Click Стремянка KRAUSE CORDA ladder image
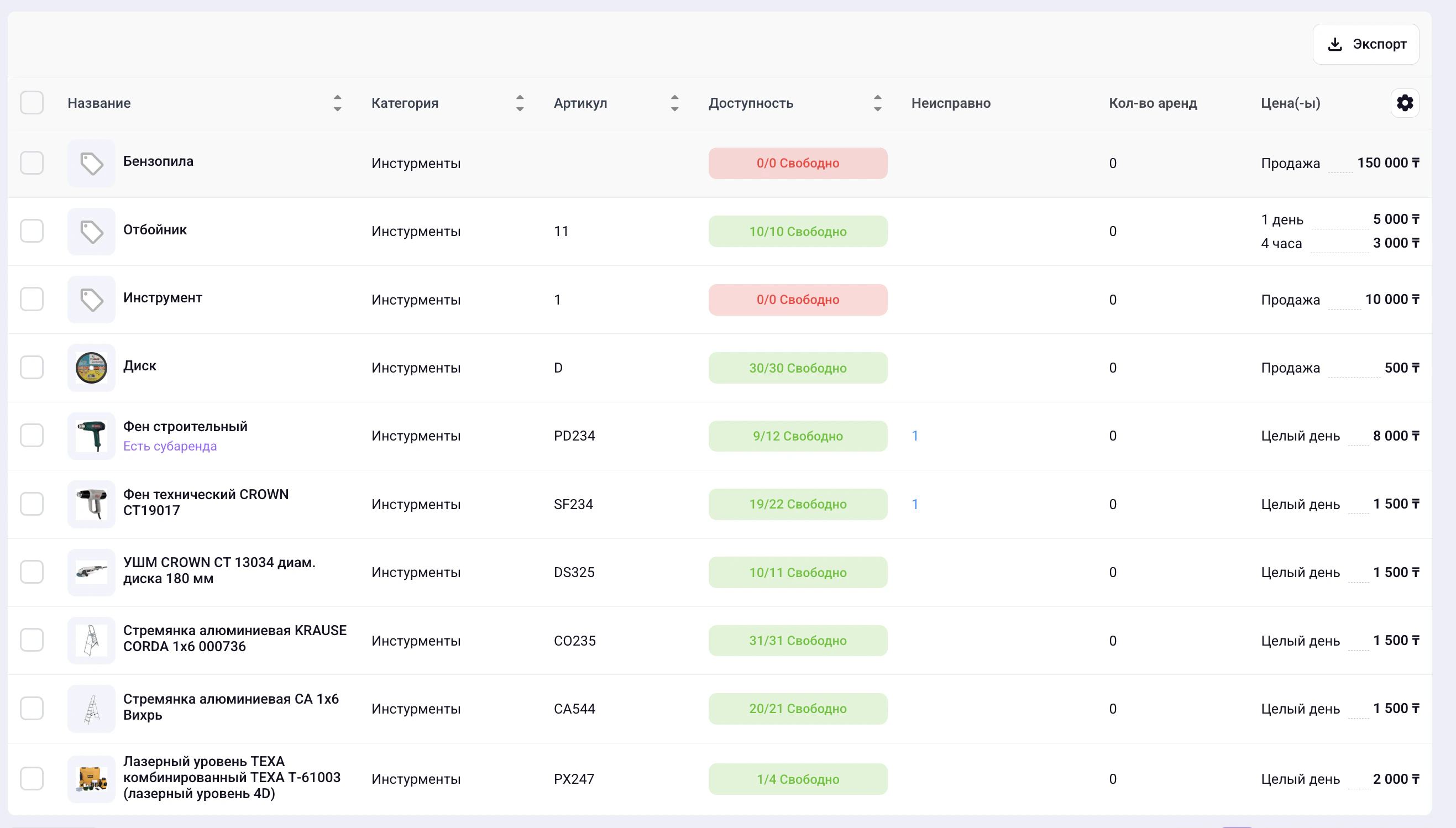Image resolution: width=1456 pixels, height=828 pixels. pos(92,640)
